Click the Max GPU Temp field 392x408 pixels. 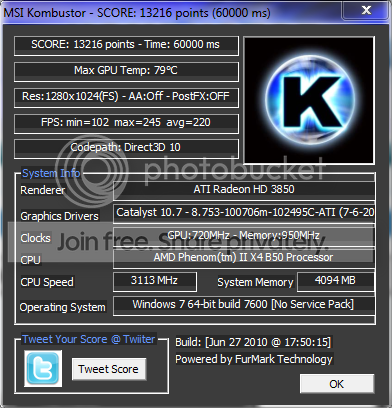[126, 72]
